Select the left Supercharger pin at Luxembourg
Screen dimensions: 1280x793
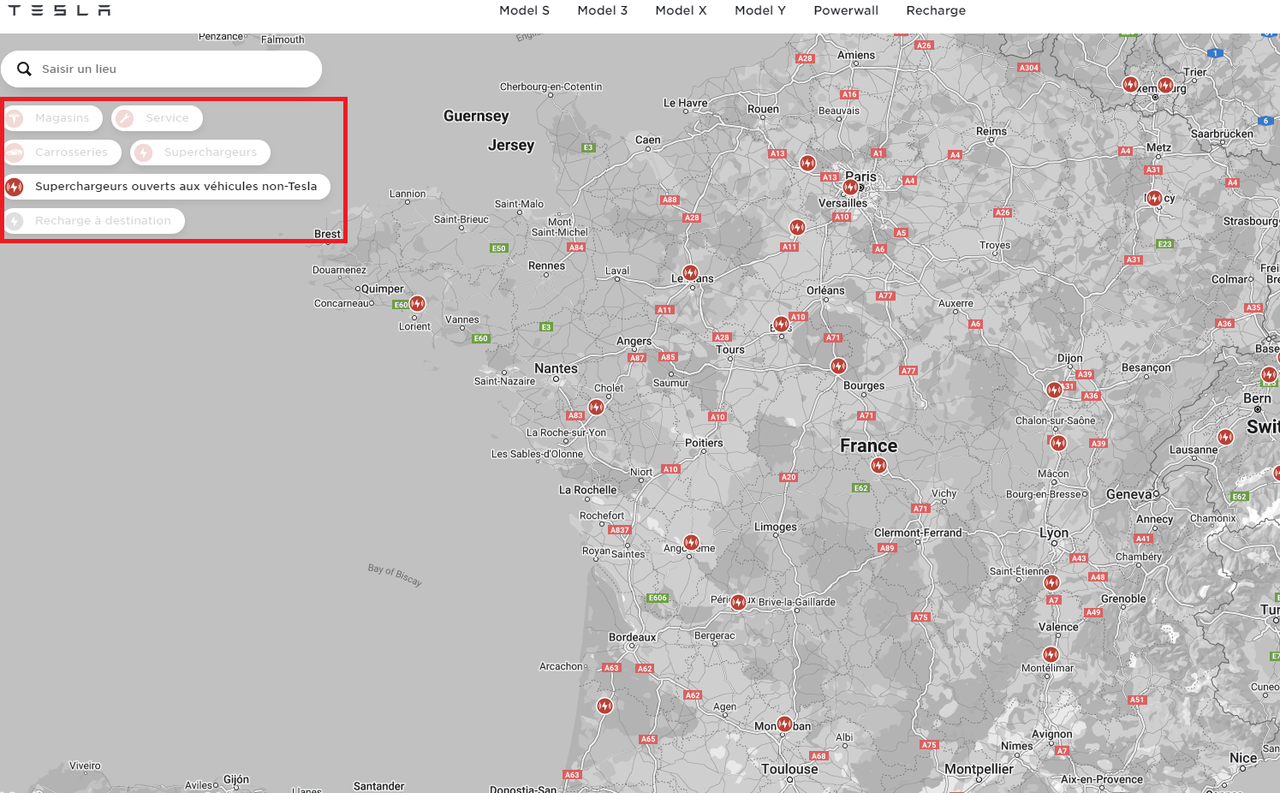pyautogui.click(x=1130, y=85)
